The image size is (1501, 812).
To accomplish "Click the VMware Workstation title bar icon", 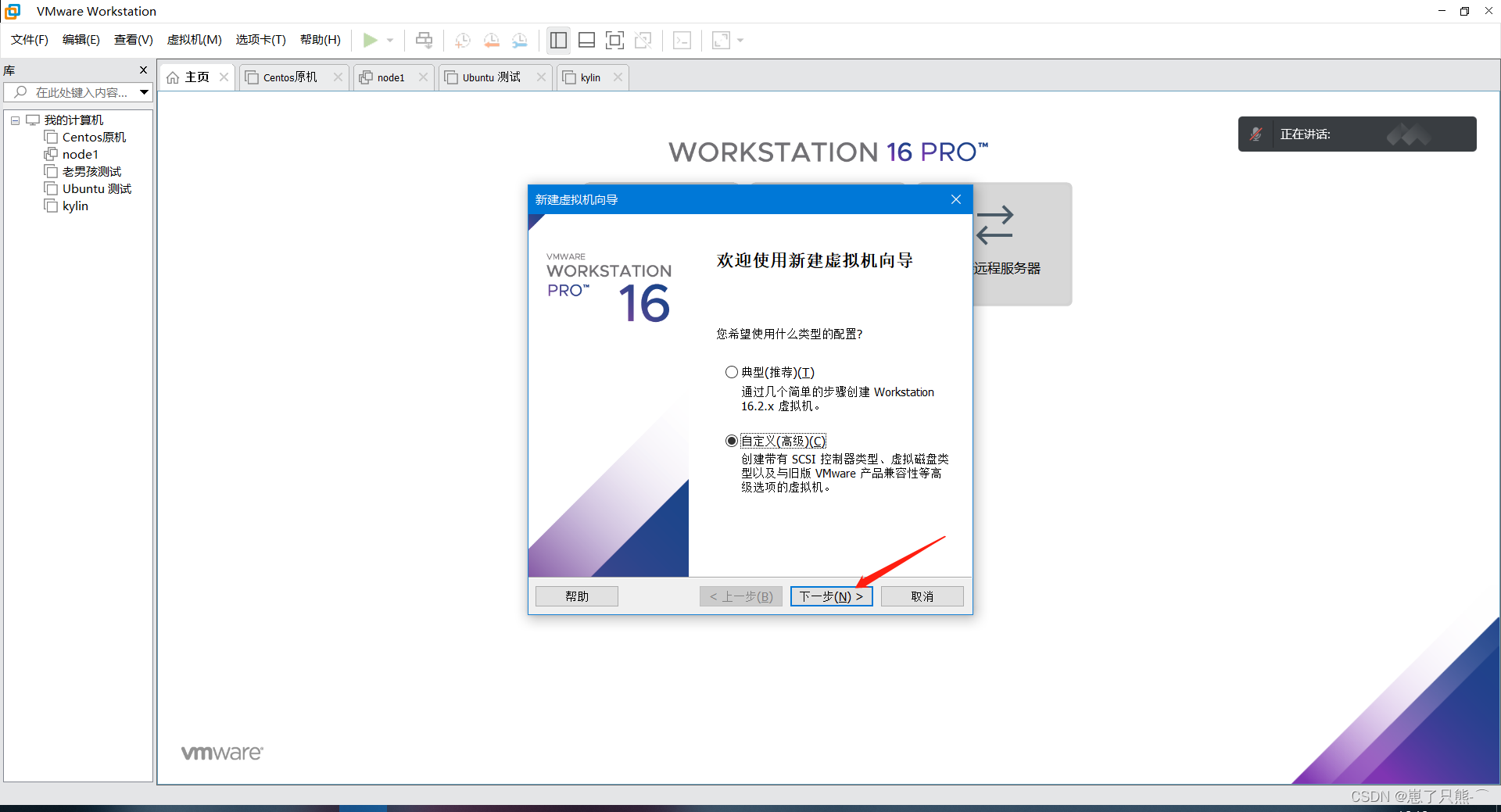I will (x=13, y=11).
